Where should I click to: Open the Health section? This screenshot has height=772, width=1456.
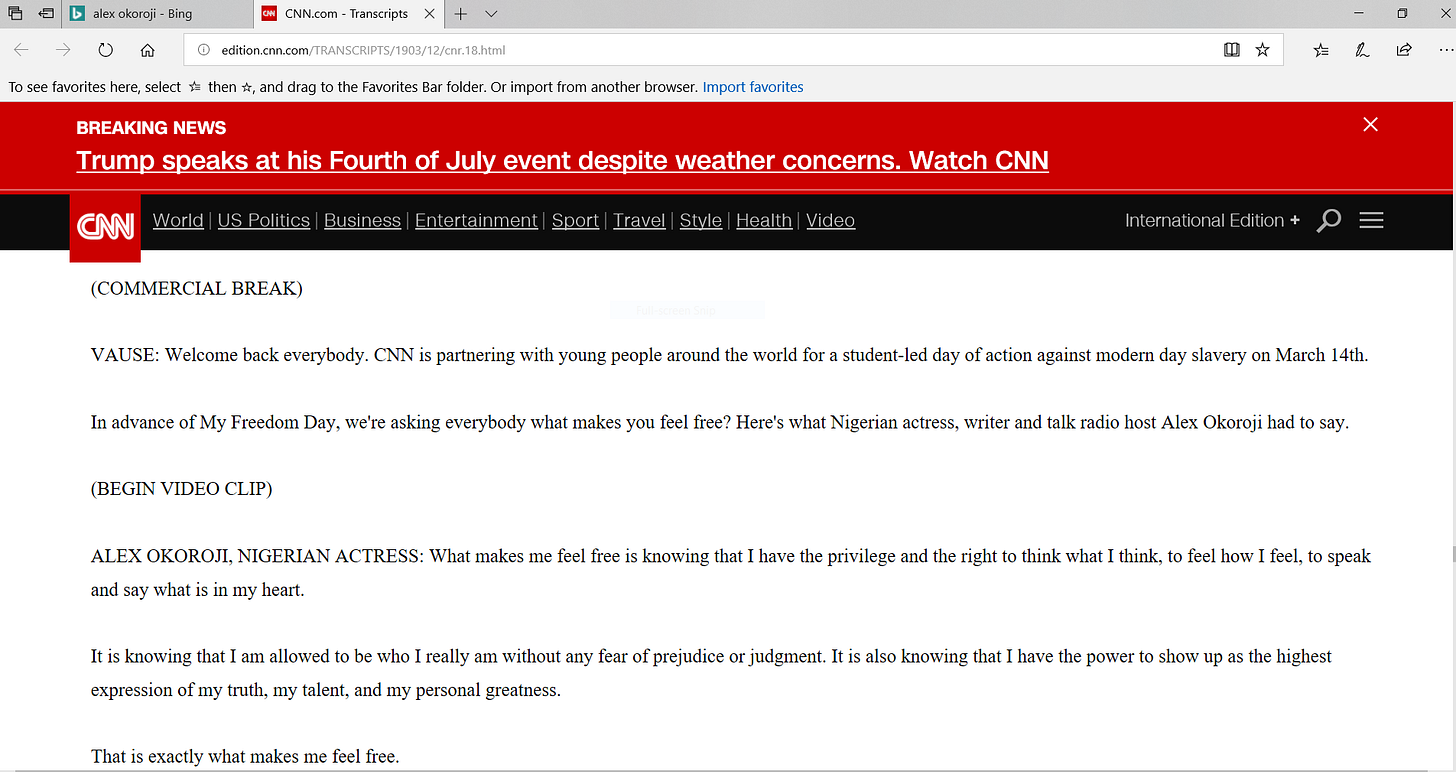[764, 220]
